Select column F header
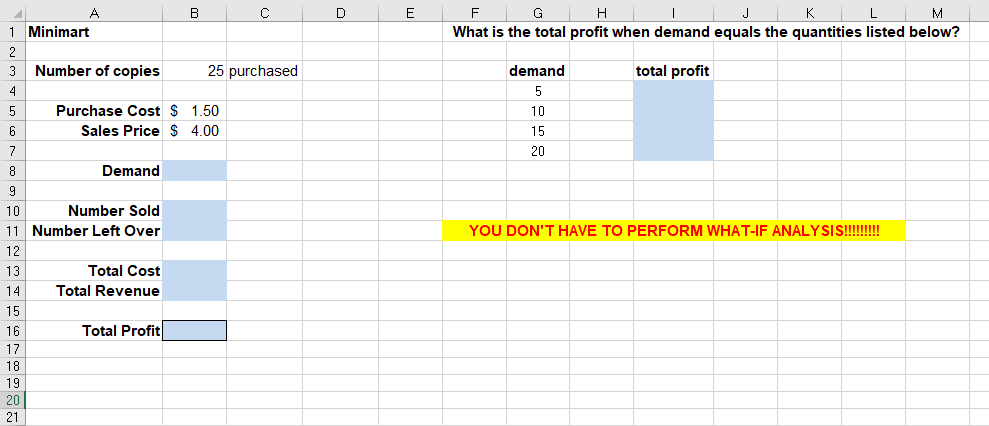 (x=474, y=13)
